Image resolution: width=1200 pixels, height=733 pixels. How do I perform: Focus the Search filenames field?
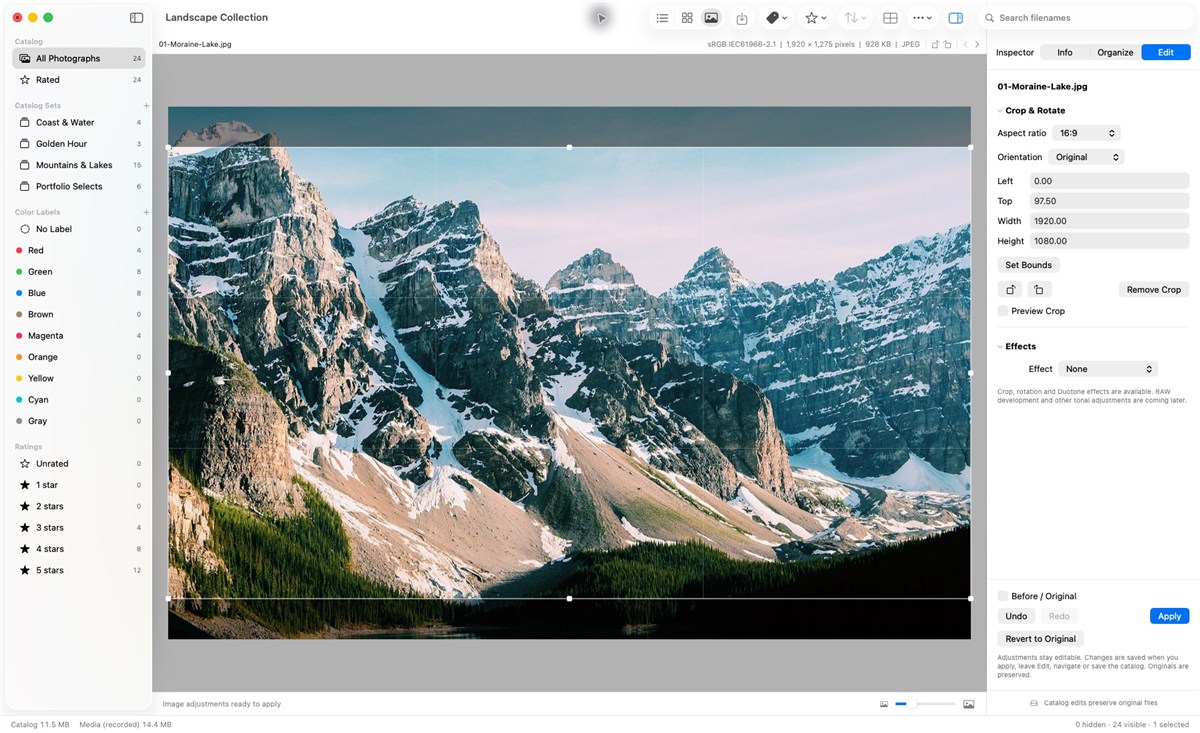tap(1090, 18)
